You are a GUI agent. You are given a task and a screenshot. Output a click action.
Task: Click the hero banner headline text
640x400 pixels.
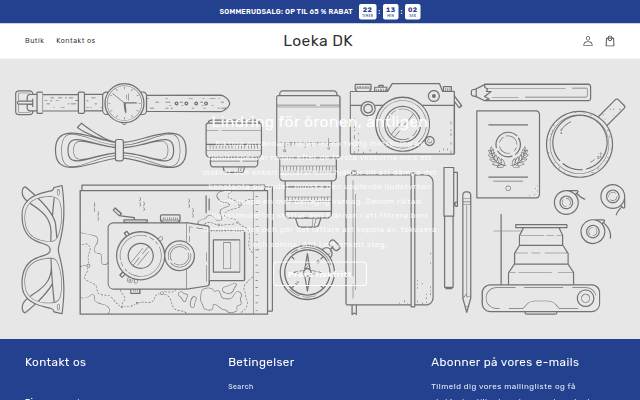320,122
